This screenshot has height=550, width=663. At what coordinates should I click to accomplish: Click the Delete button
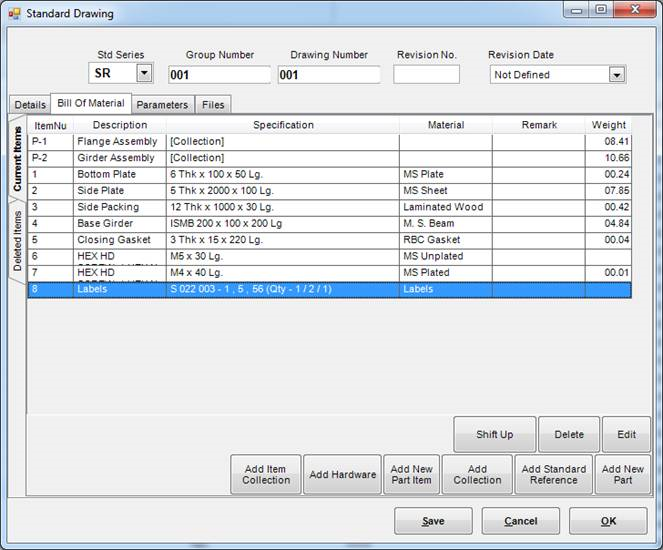568,435
